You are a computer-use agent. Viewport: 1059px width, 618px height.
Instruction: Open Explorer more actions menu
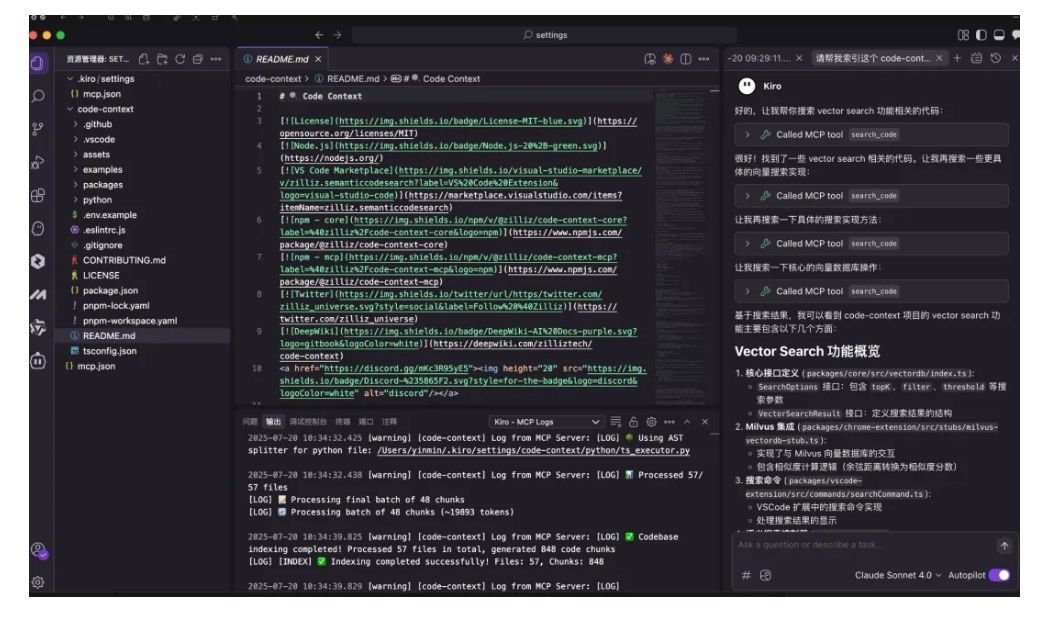click(215, 59)
